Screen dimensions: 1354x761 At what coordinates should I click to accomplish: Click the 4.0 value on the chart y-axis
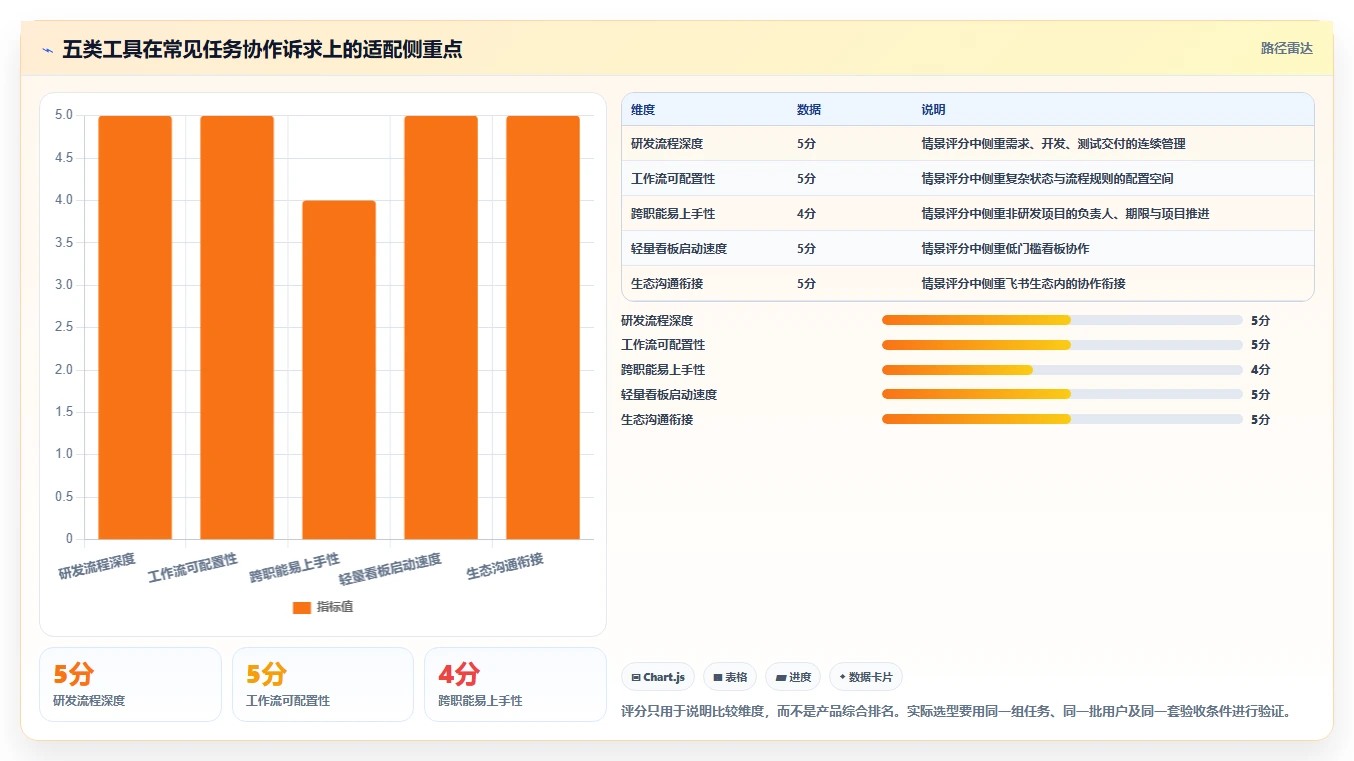tap(64, 200)
